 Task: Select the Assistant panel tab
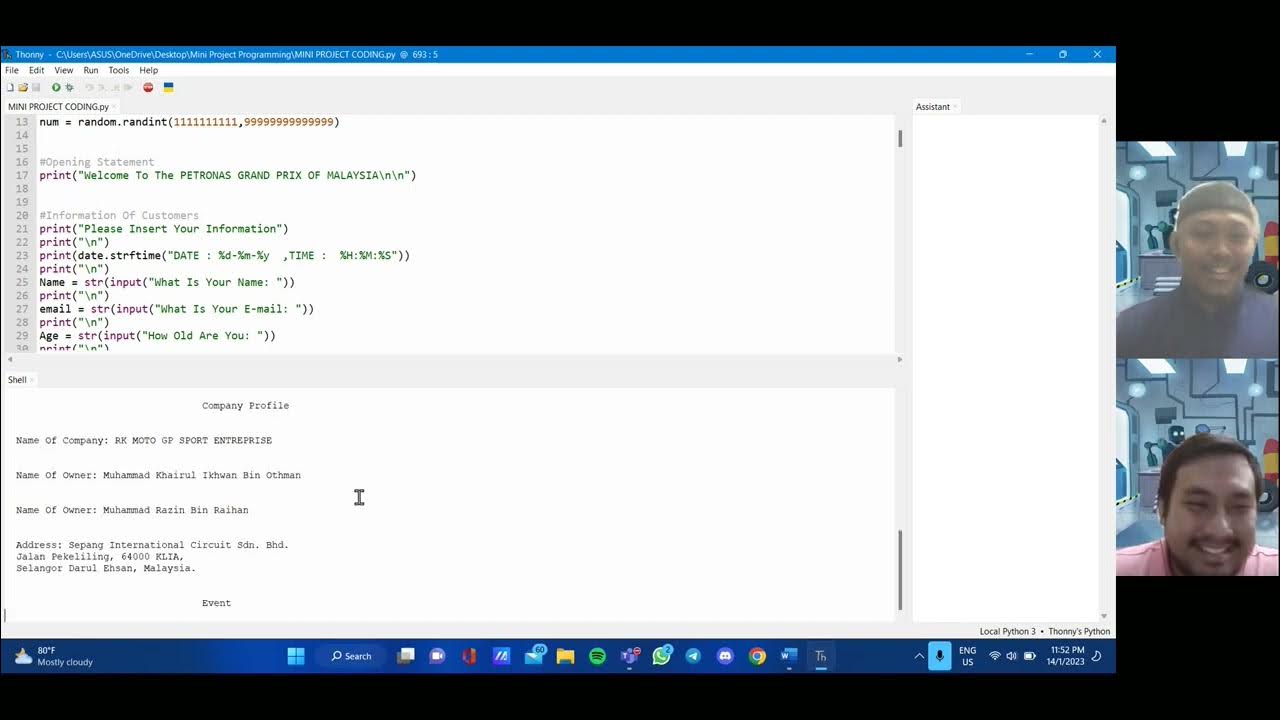932,106
